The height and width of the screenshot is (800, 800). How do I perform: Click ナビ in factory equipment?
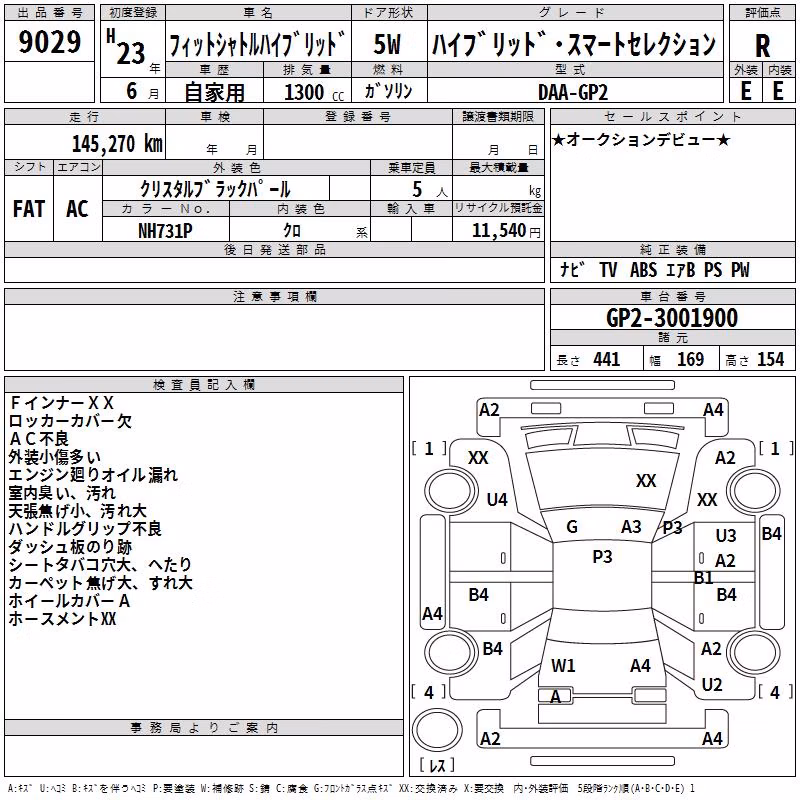(x=572, y=269)
